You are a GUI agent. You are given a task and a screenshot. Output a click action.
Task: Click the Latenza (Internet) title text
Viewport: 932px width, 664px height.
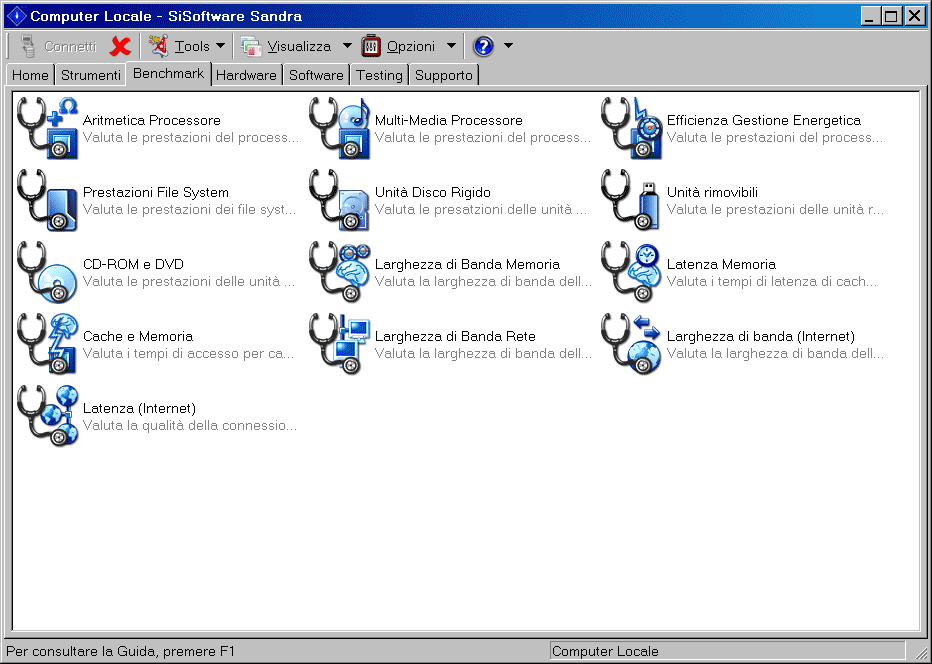pos(139,408)
